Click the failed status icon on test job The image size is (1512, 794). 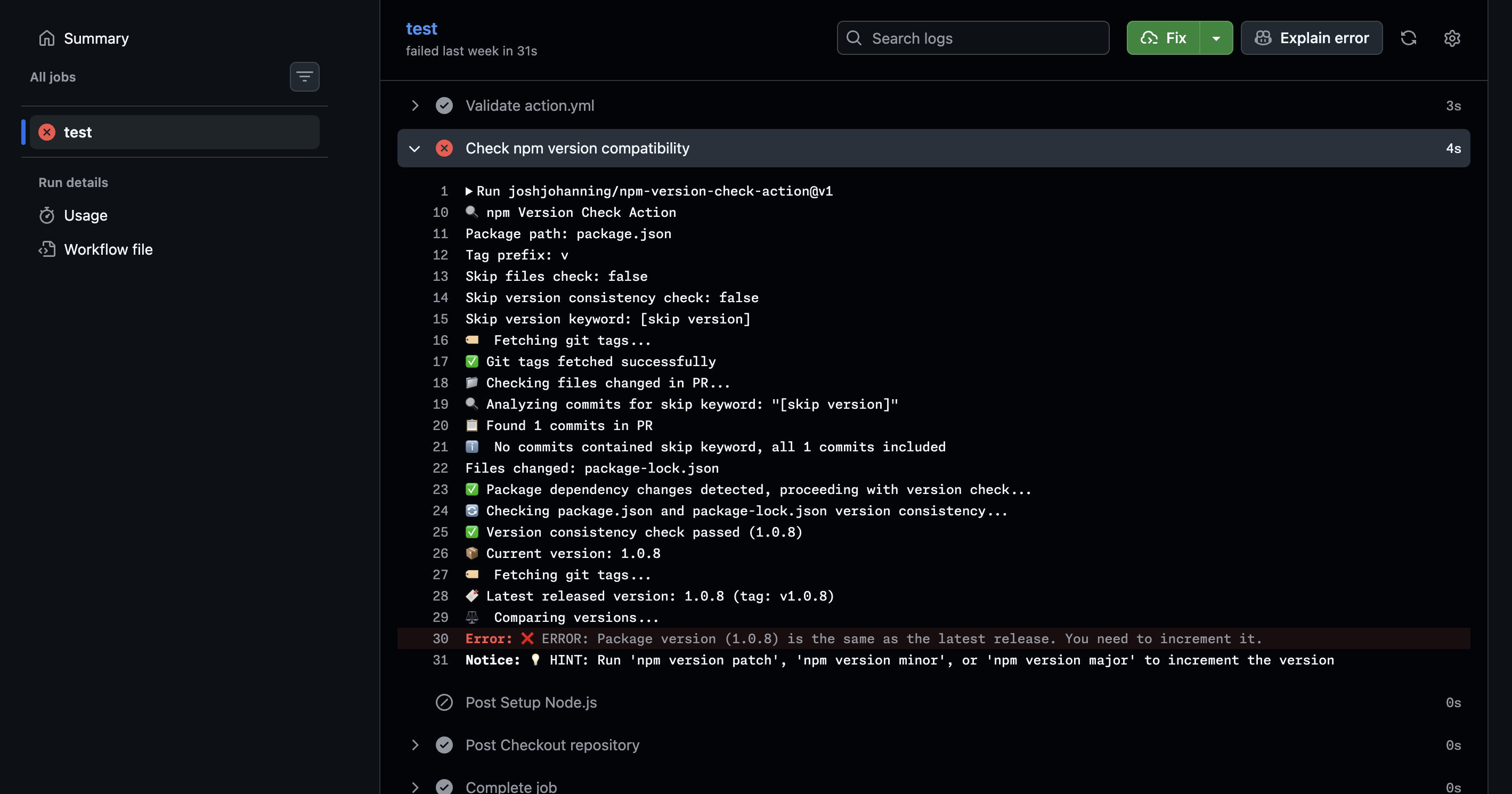[x=47, y=132]
